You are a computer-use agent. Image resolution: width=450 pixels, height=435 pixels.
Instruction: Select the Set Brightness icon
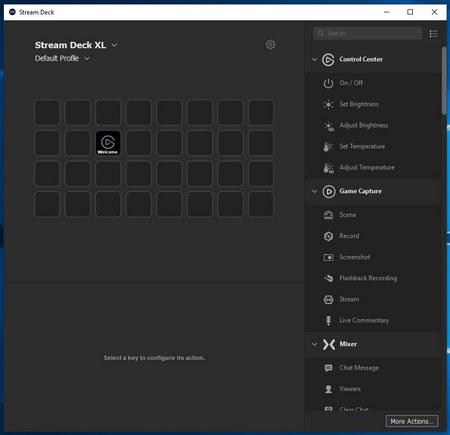click(328, 104)
